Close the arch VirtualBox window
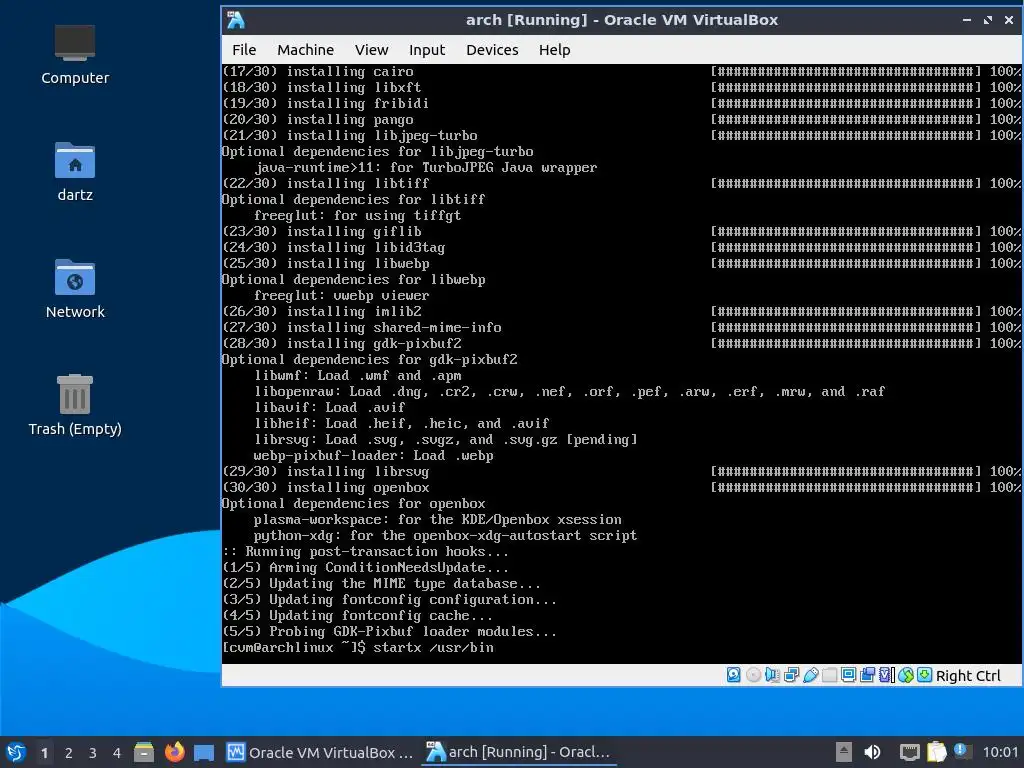The width and height of the screenshot is (1024, 768). (1008, 20)
